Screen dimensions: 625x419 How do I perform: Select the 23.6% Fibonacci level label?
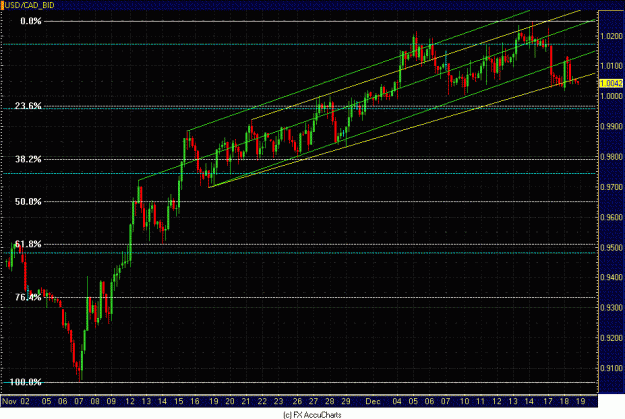28,106
